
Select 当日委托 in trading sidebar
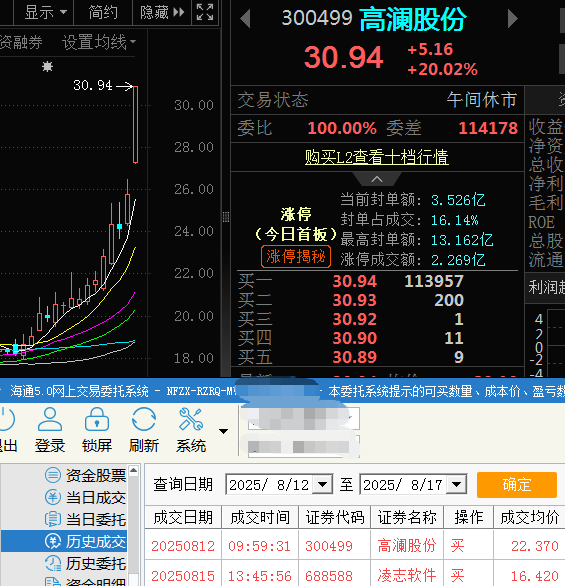(x=86, y=519)
